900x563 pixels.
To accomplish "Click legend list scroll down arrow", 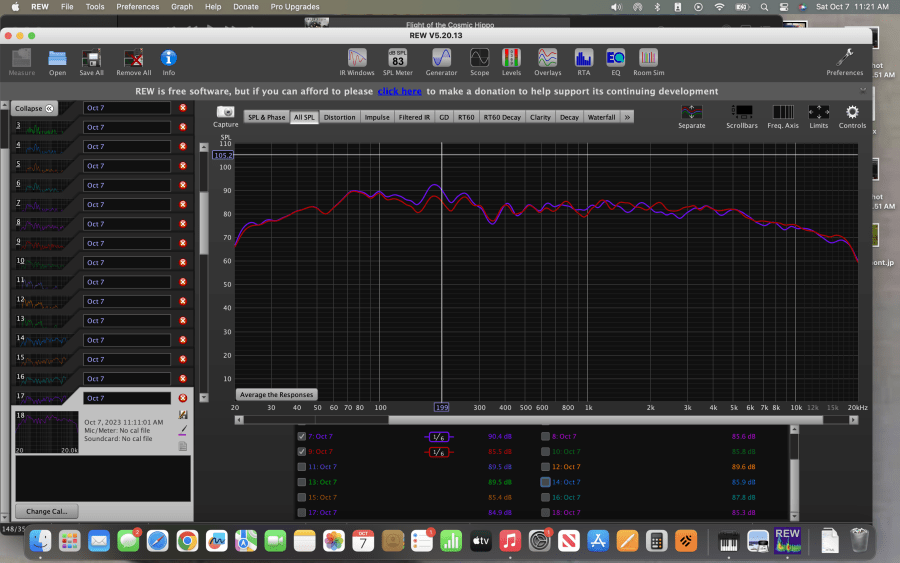I will [x=794, y=516].
